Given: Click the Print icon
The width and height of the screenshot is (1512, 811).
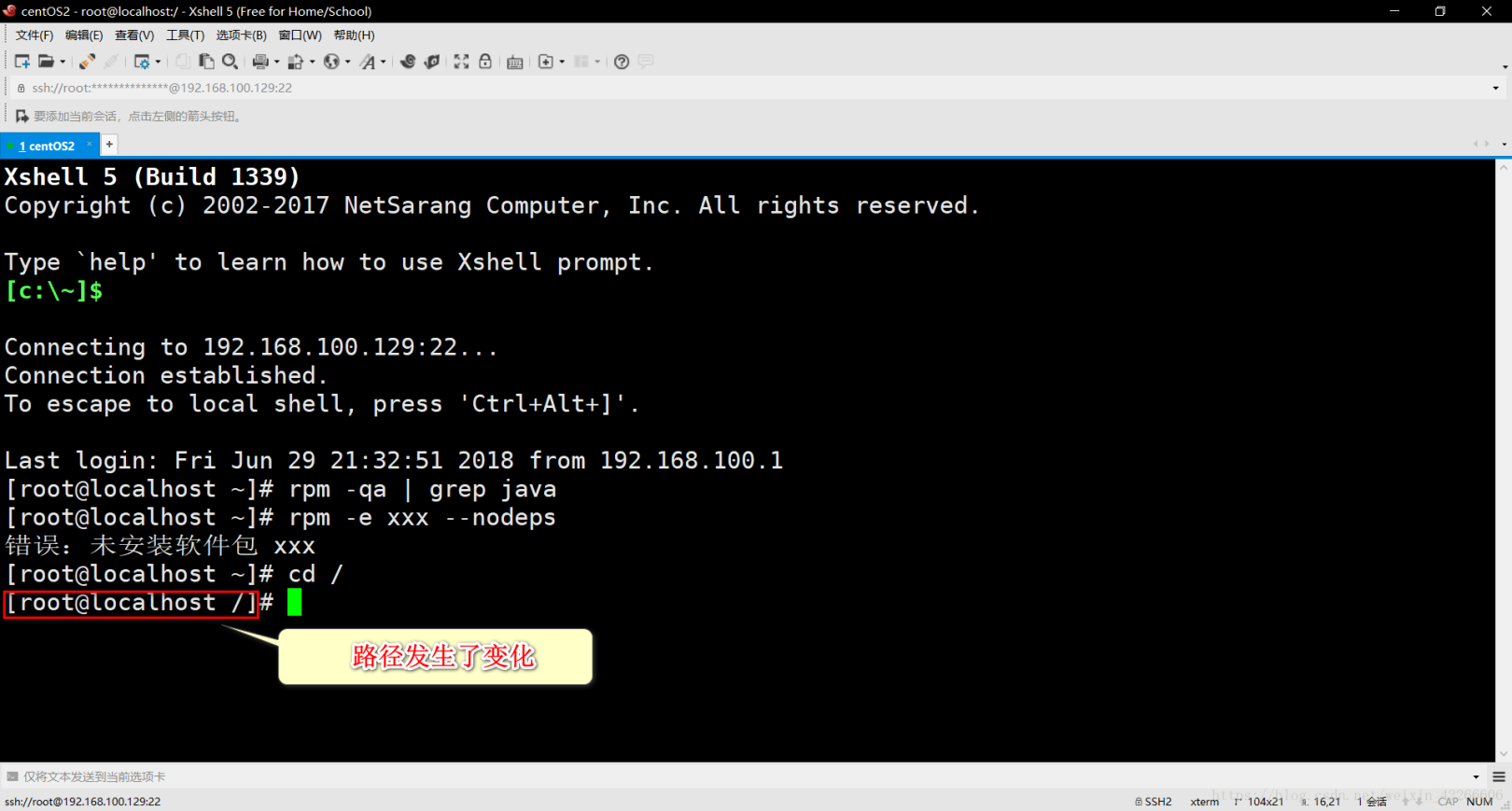Looking at the screenshot, I should point(260,62).
